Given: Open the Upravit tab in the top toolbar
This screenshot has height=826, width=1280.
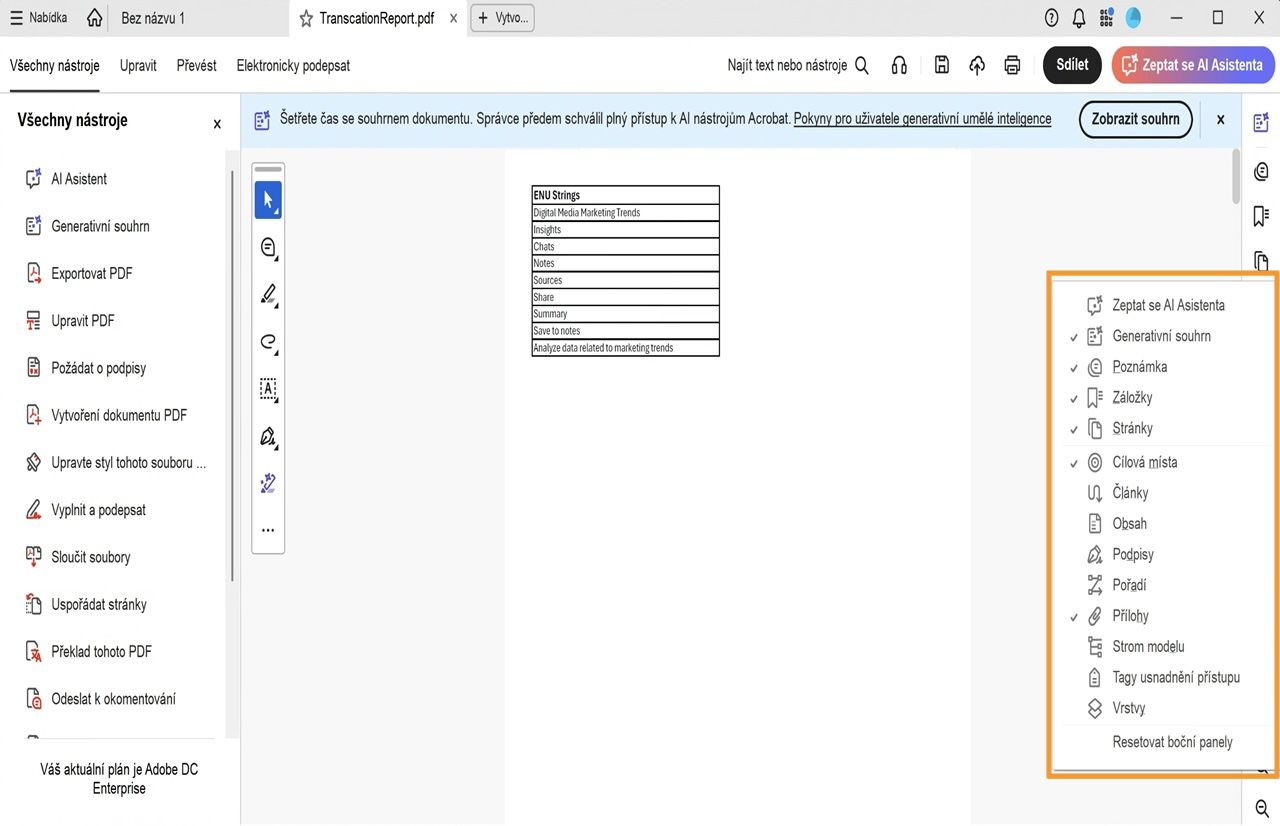Looking at the screenshot, I should (138, 65).
